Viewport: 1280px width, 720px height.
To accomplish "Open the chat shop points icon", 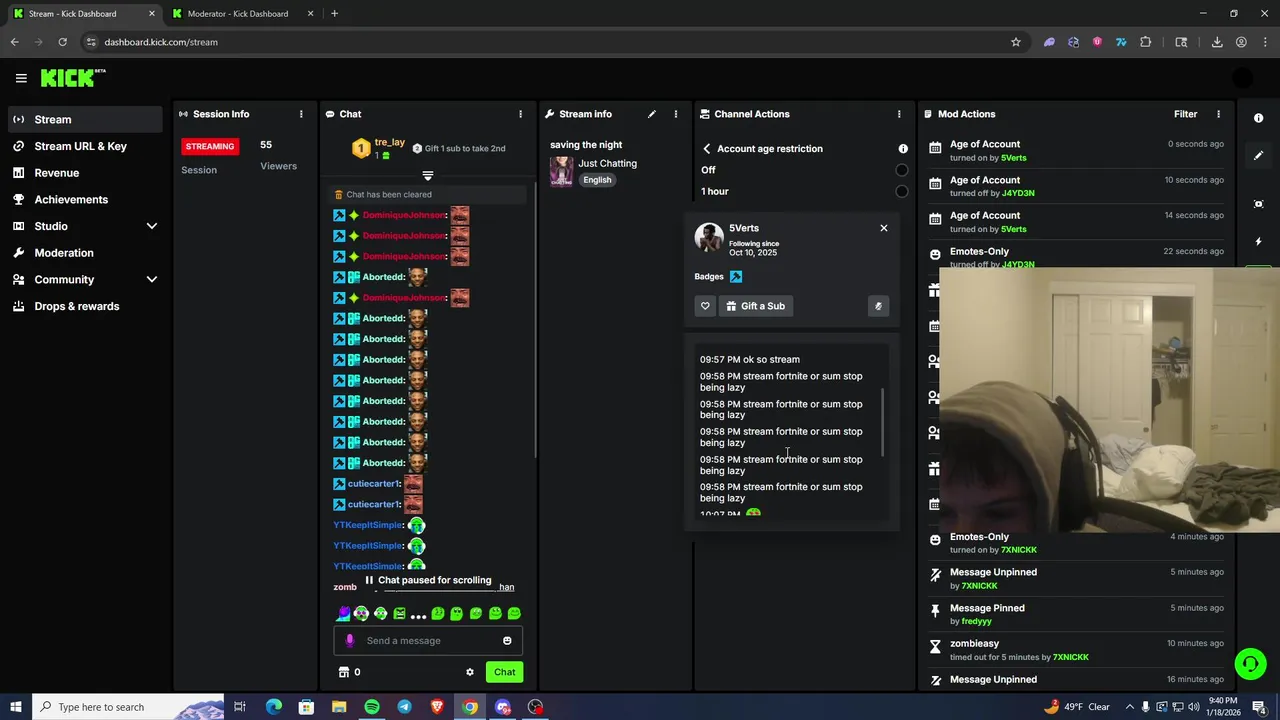I will tap(344, 672).
